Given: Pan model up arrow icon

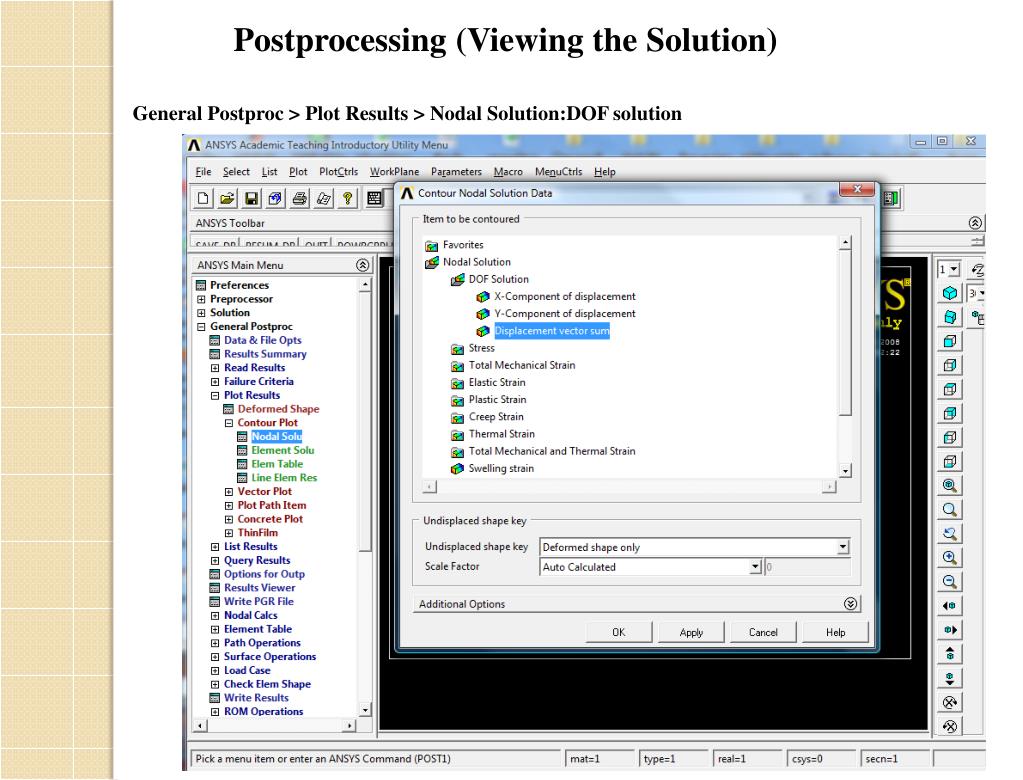Looking at the screenshot, I should coord(950,654).
